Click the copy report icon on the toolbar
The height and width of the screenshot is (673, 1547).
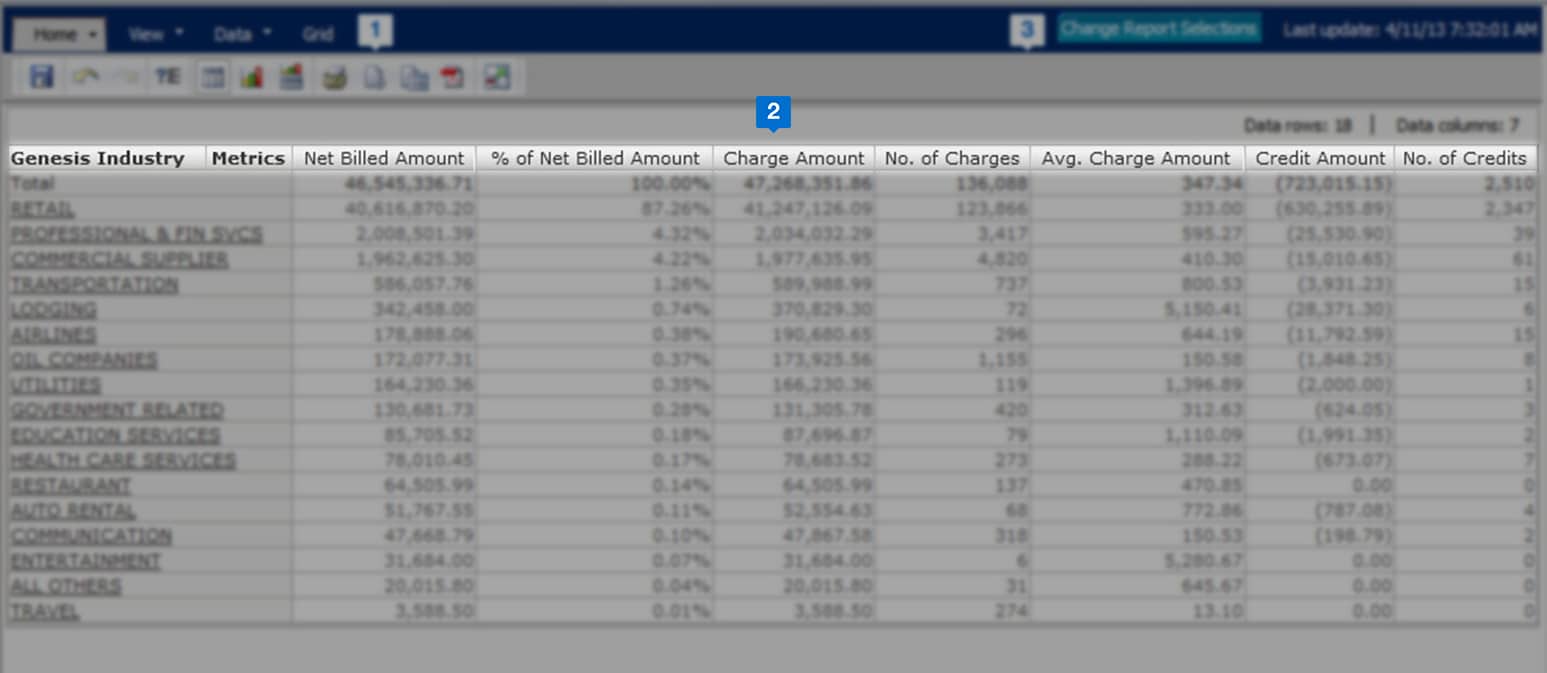click(x=413, y=76)
